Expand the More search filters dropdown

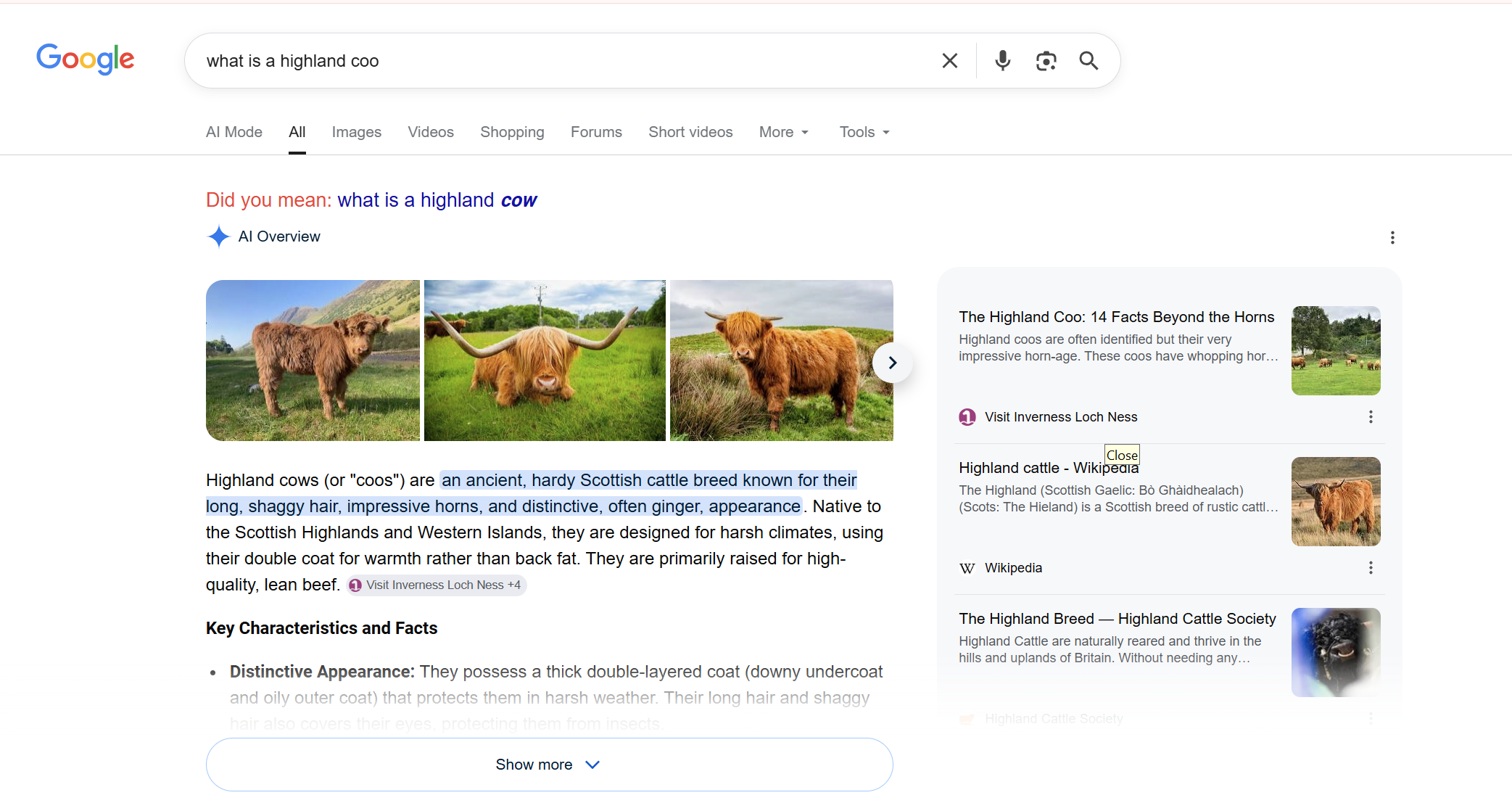coord(784,132)
